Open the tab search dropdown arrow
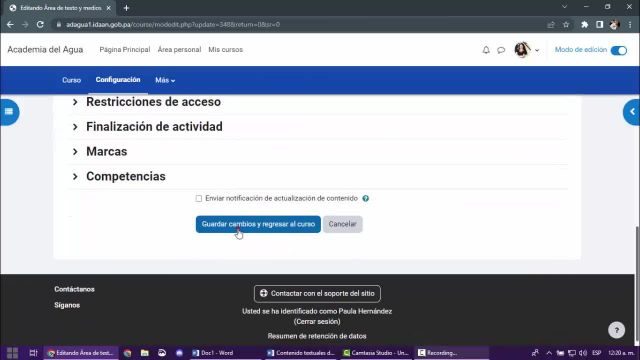The height and width of the screenshot is (360, 640). tap(564, 7)
